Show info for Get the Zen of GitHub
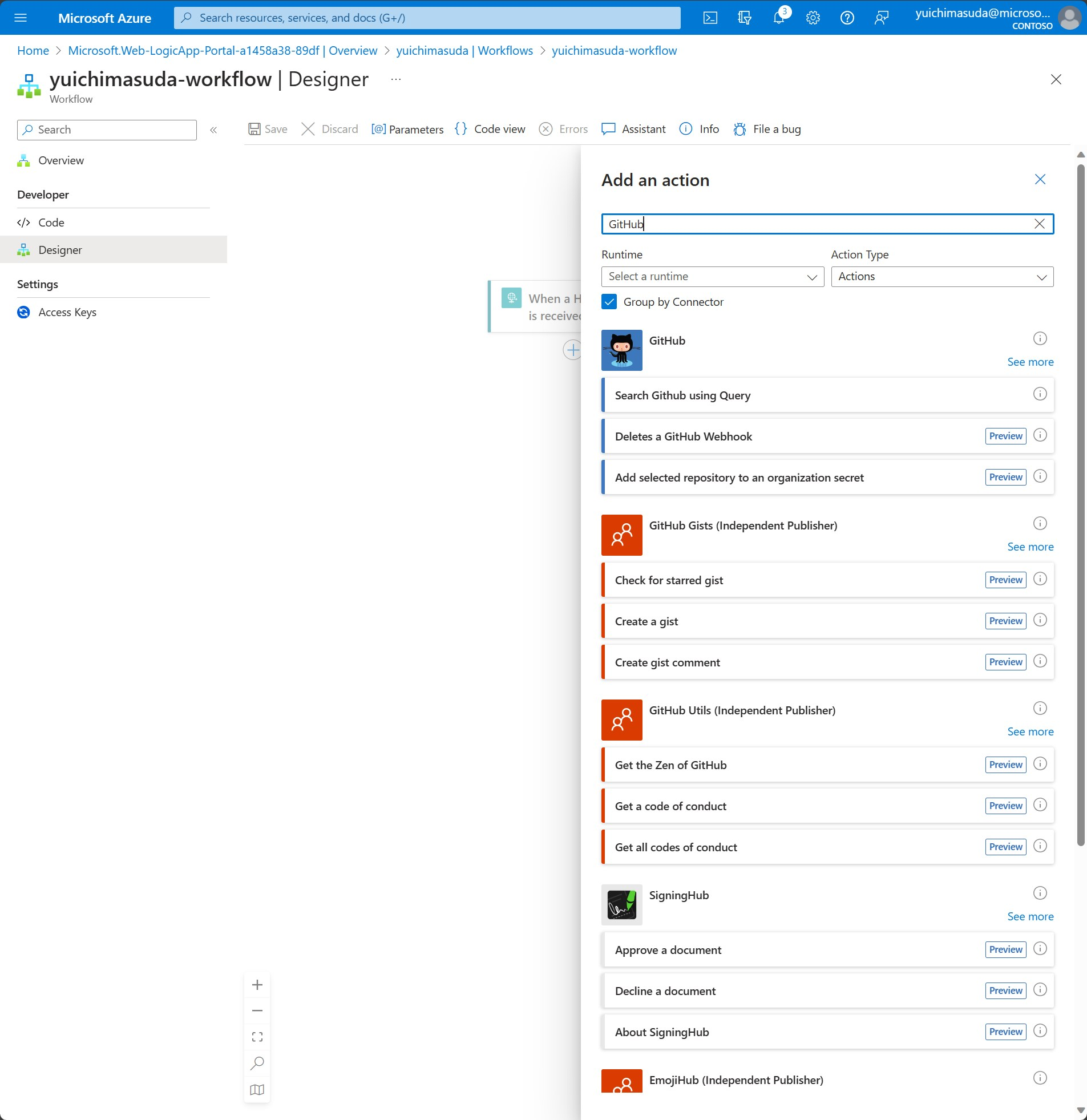 1040,764
